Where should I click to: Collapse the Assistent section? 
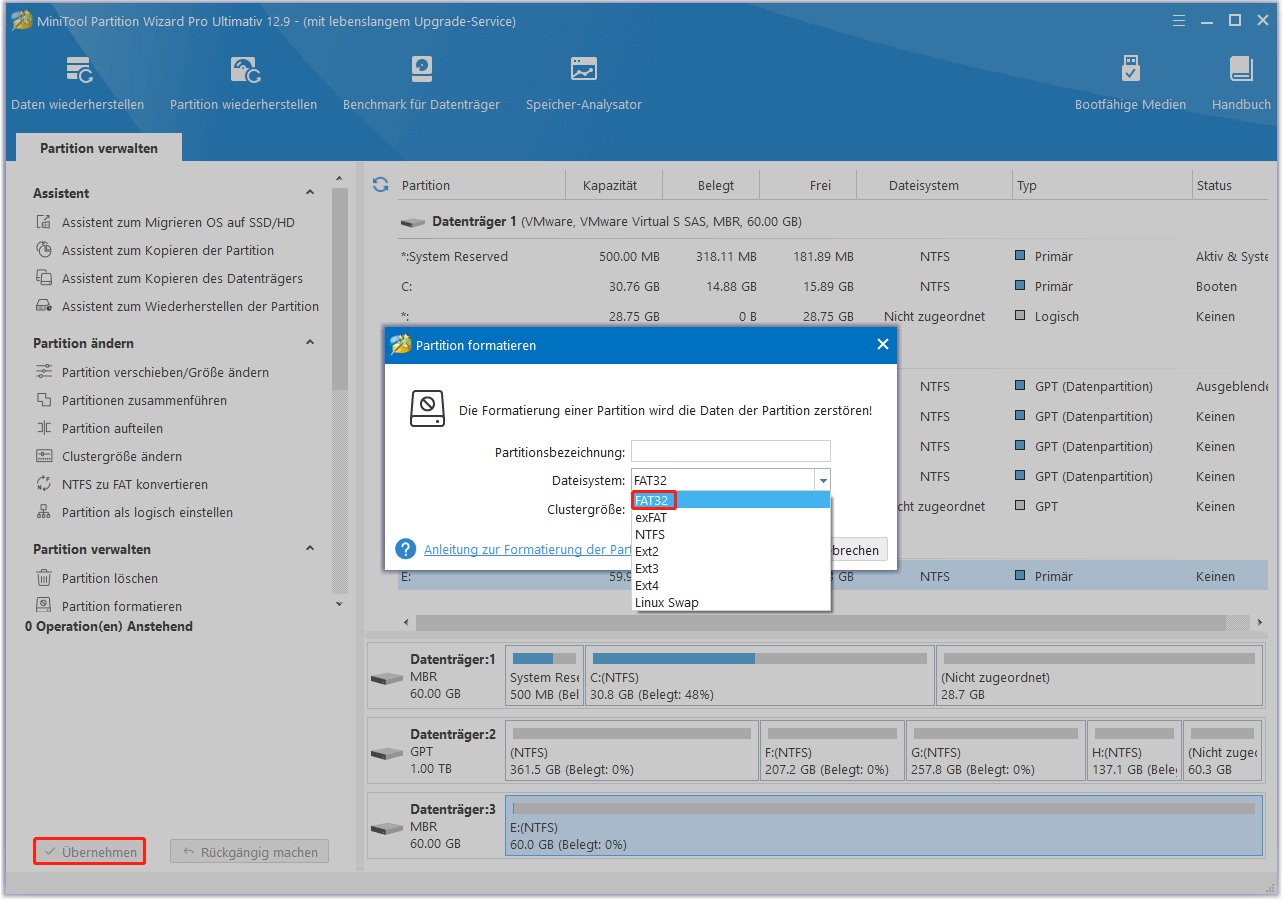click(310, 193)
